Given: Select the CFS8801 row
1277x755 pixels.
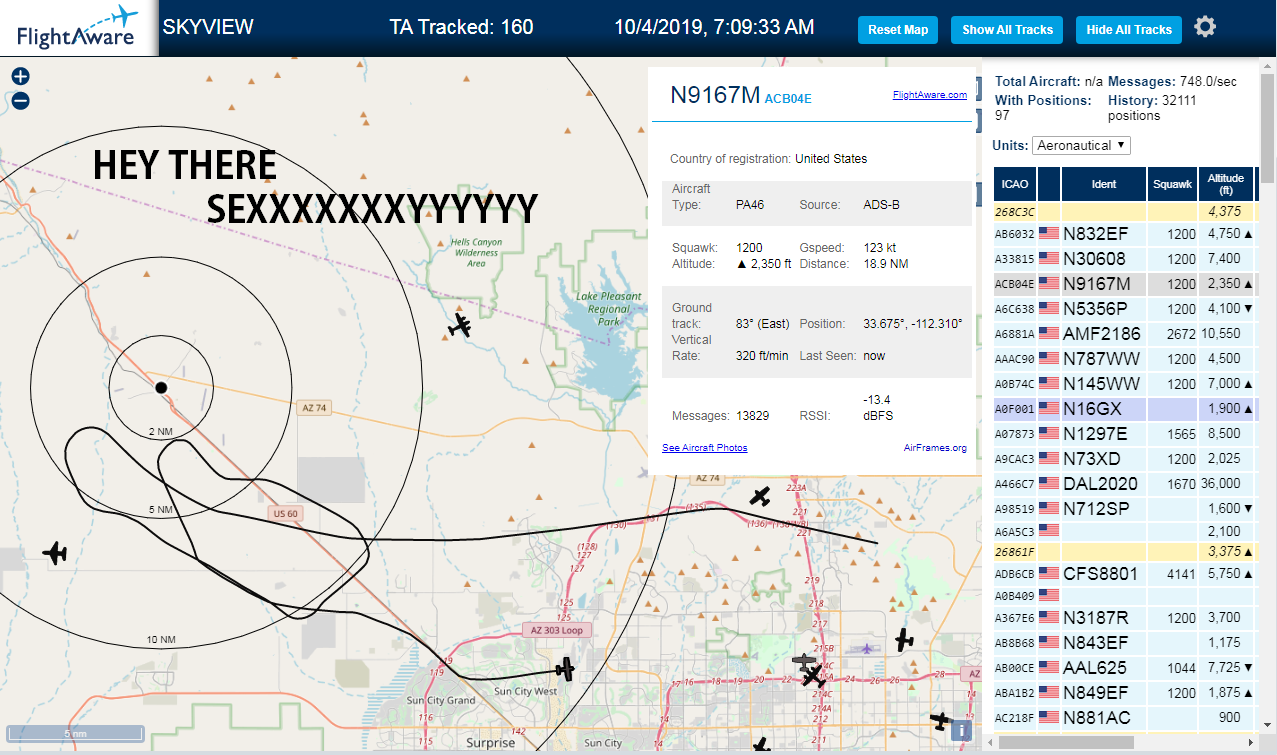Looking at the screenshot, I should pyautogui.click(x=1125, y=574).
